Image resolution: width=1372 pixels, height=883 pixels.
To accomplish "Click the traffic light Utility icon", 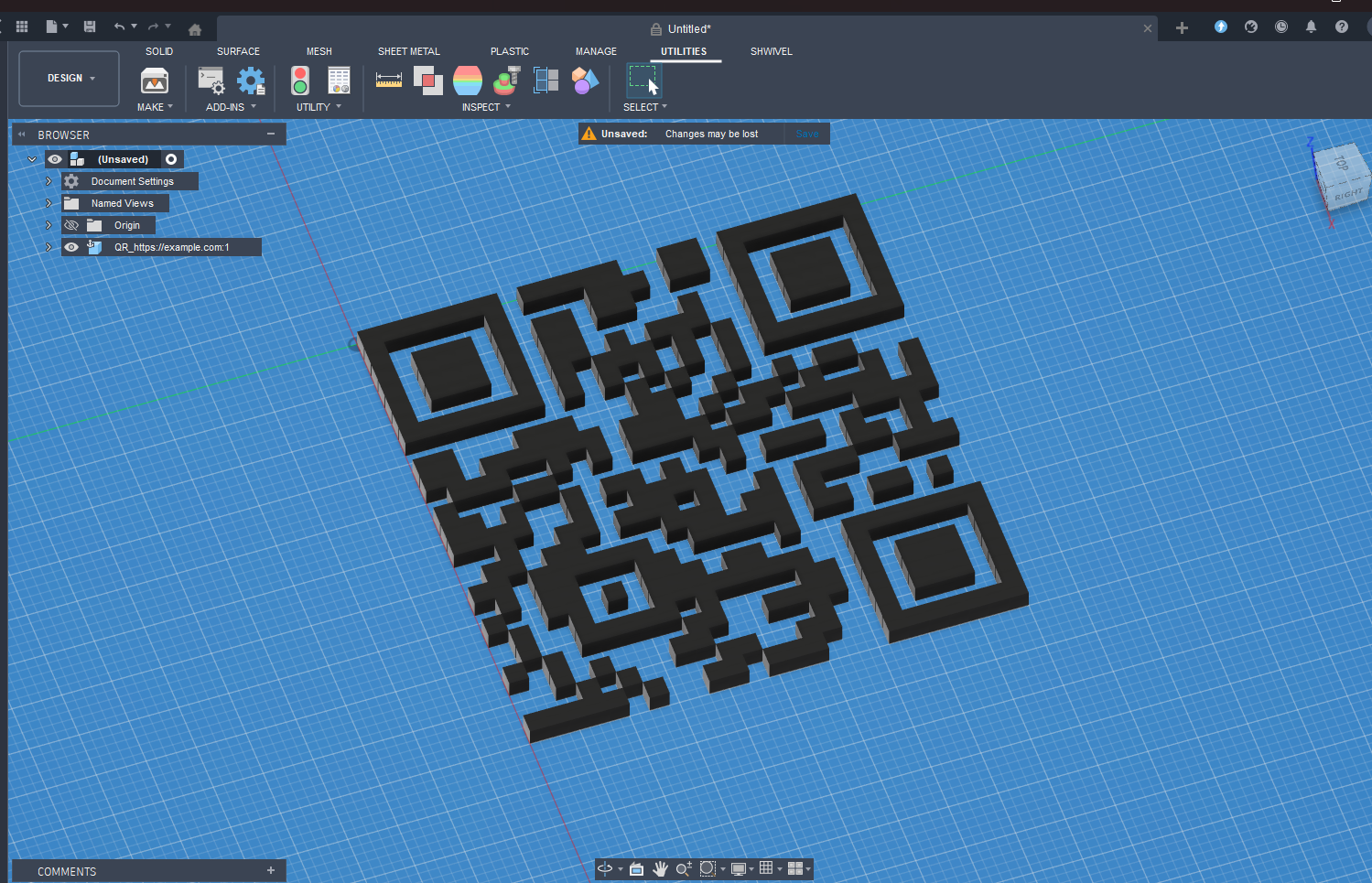I will point(299,81).
